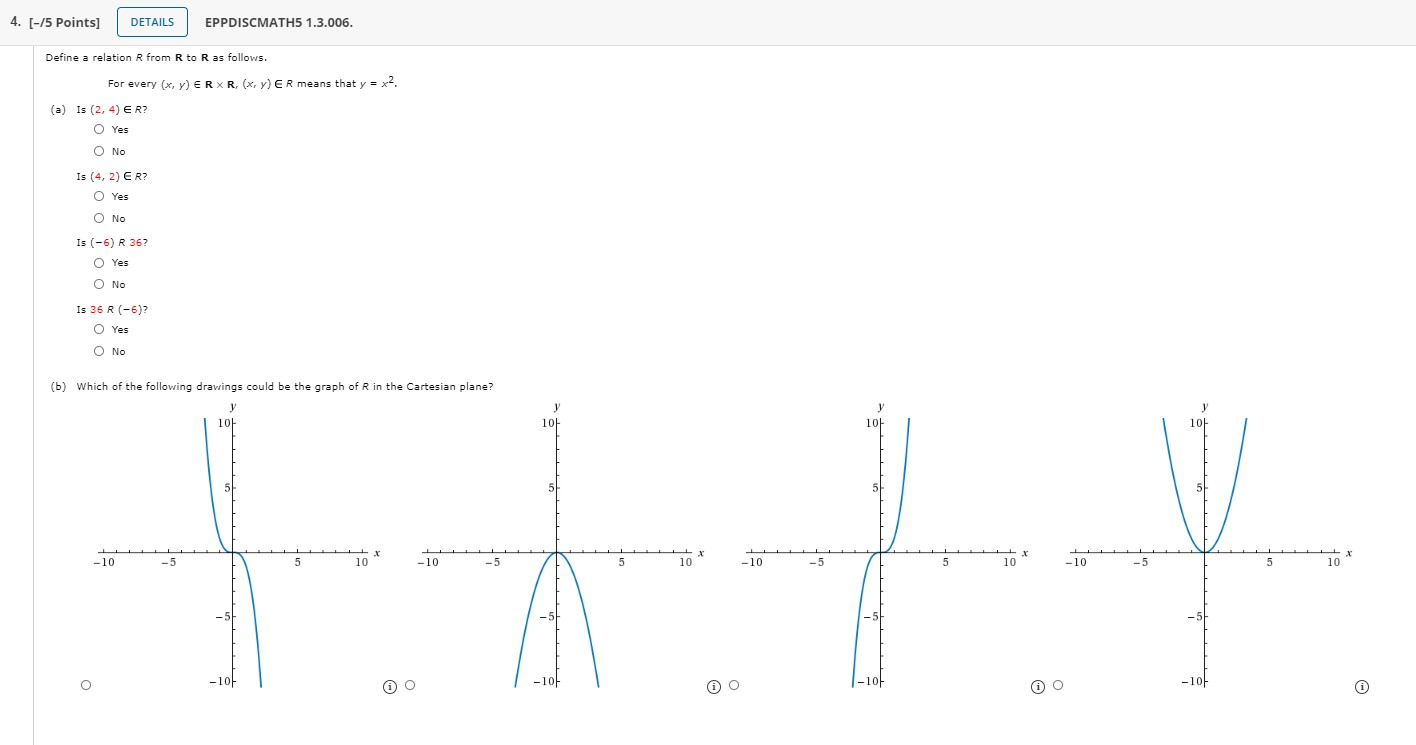Select the increasing cubic-curve graph option
1416x745 pixels.
pyautogui.click(x=734, y=686)
